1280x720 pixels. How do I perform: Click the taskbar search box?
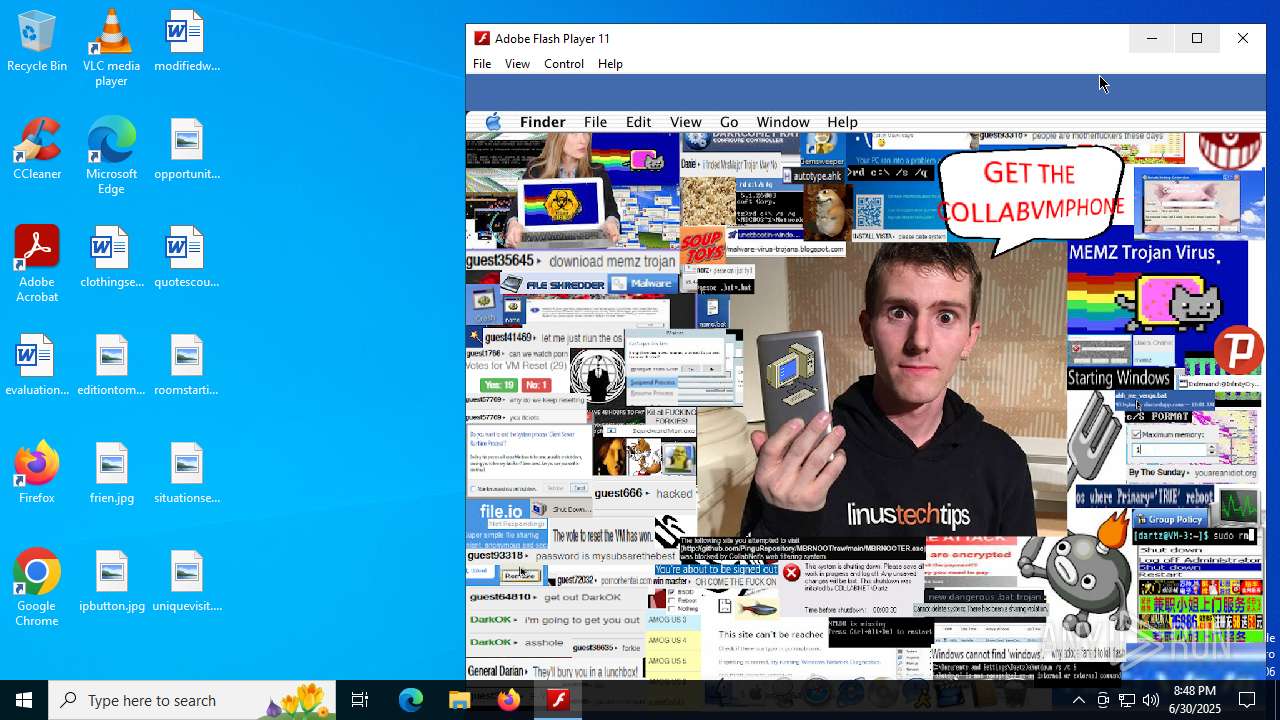[192, 700]
